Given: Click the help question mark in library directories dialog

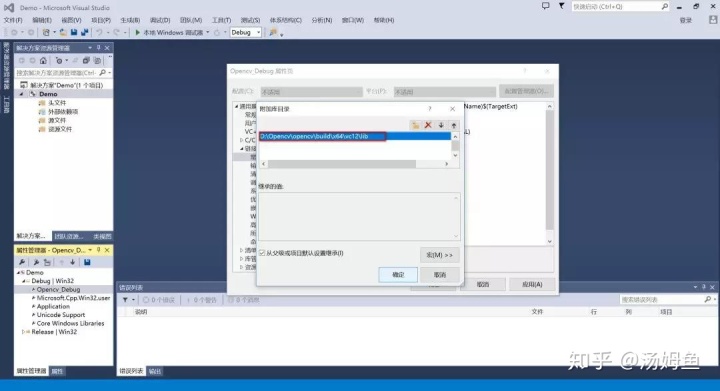Looking at the screenshot, I should (430, 109).
